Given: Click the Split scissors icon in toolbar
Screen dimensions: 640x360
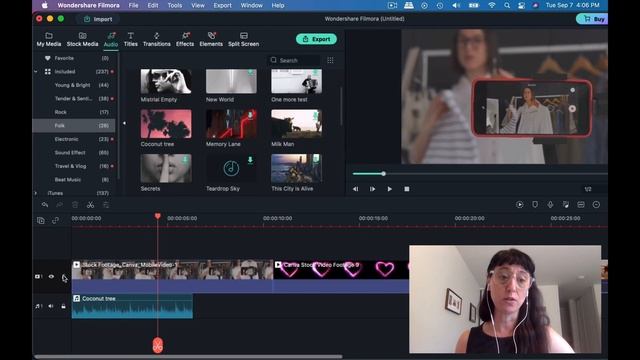Looking at the screenshot, I should coord(90,205).
